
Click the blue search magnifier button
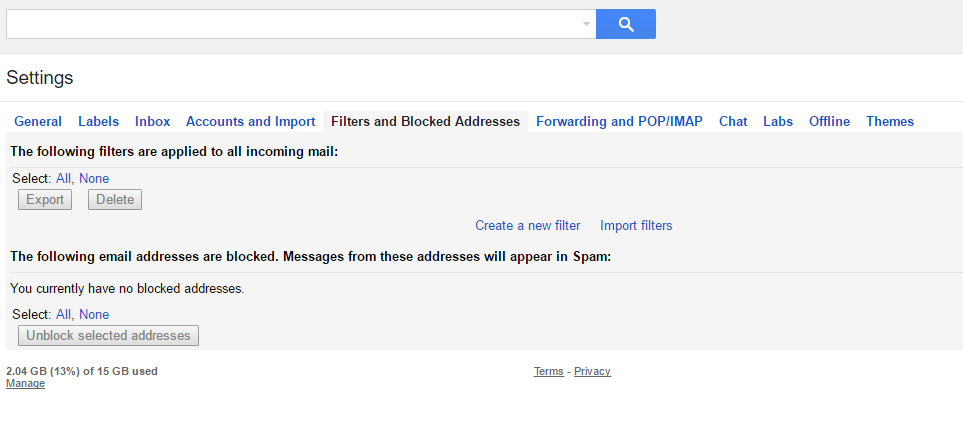click(x=626, y=24)
